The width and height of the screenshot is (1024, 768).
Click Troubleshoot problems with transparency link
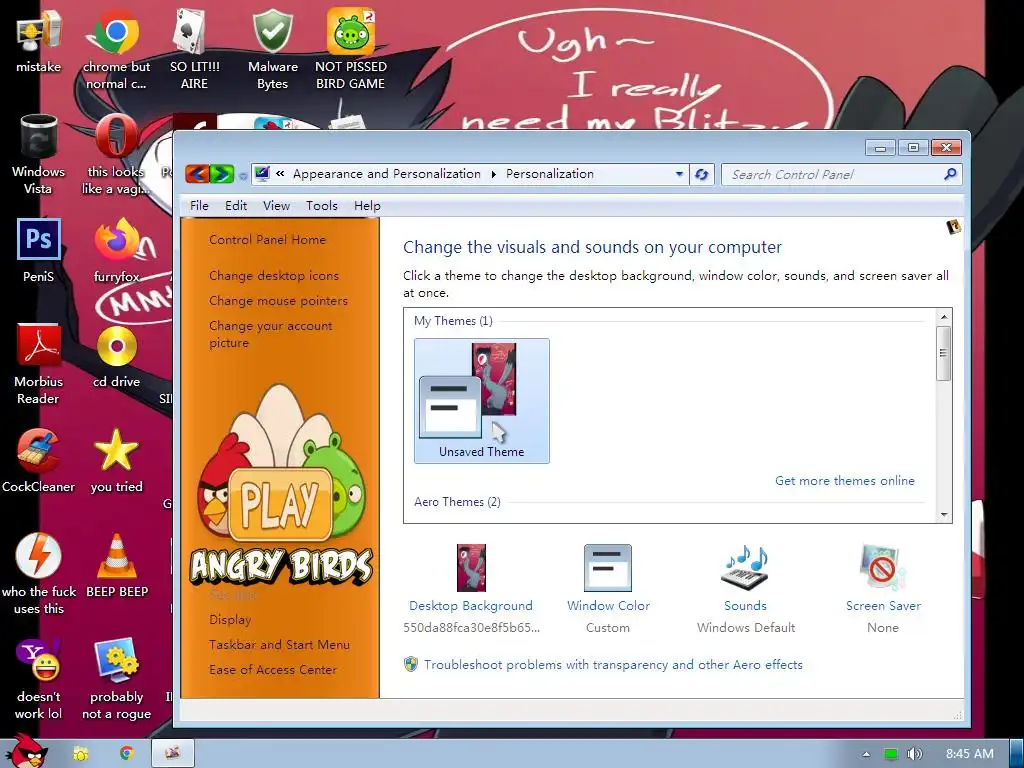(x=613, y=665)
